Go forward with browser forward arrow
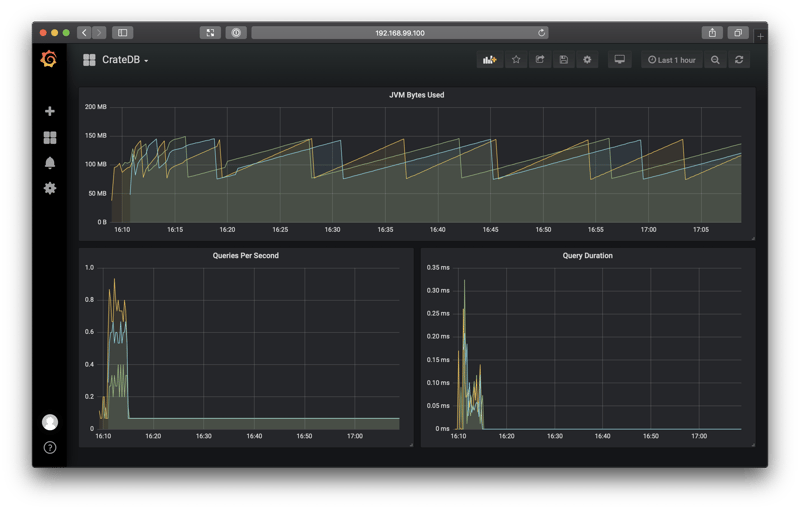The width and height of the screenshot is (800, 510). tap(99, 33)
